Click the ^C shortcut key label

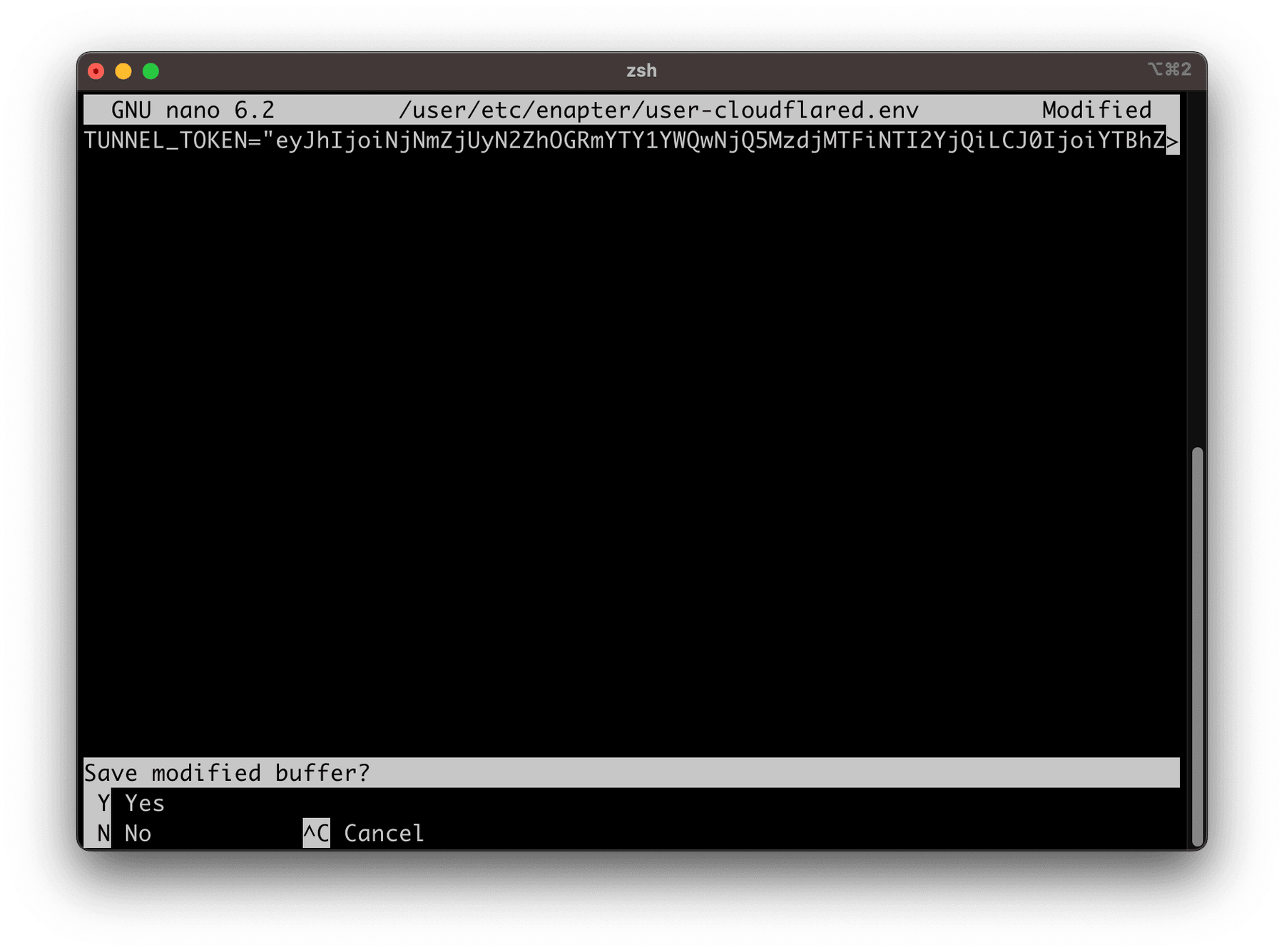(x=316, y=834)
